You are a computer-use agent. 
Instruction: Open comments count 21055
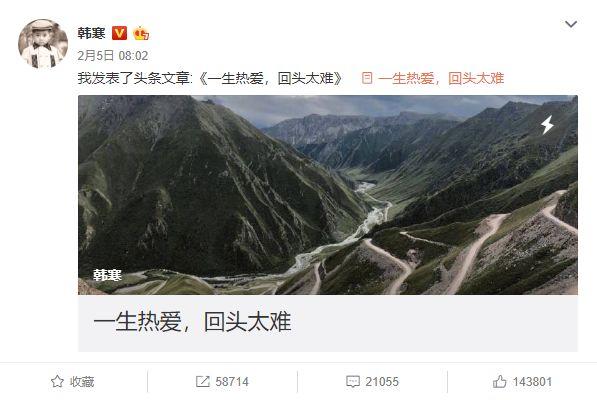coord(382,382)
